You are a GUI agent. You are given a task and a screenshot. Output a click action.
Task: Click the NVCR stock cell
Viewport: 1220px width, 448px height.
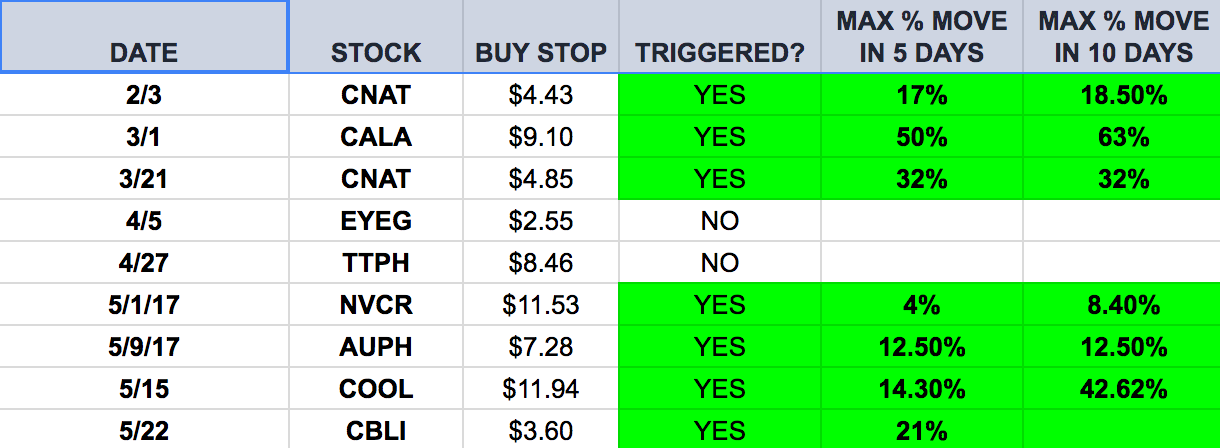(x=376, y=304)
